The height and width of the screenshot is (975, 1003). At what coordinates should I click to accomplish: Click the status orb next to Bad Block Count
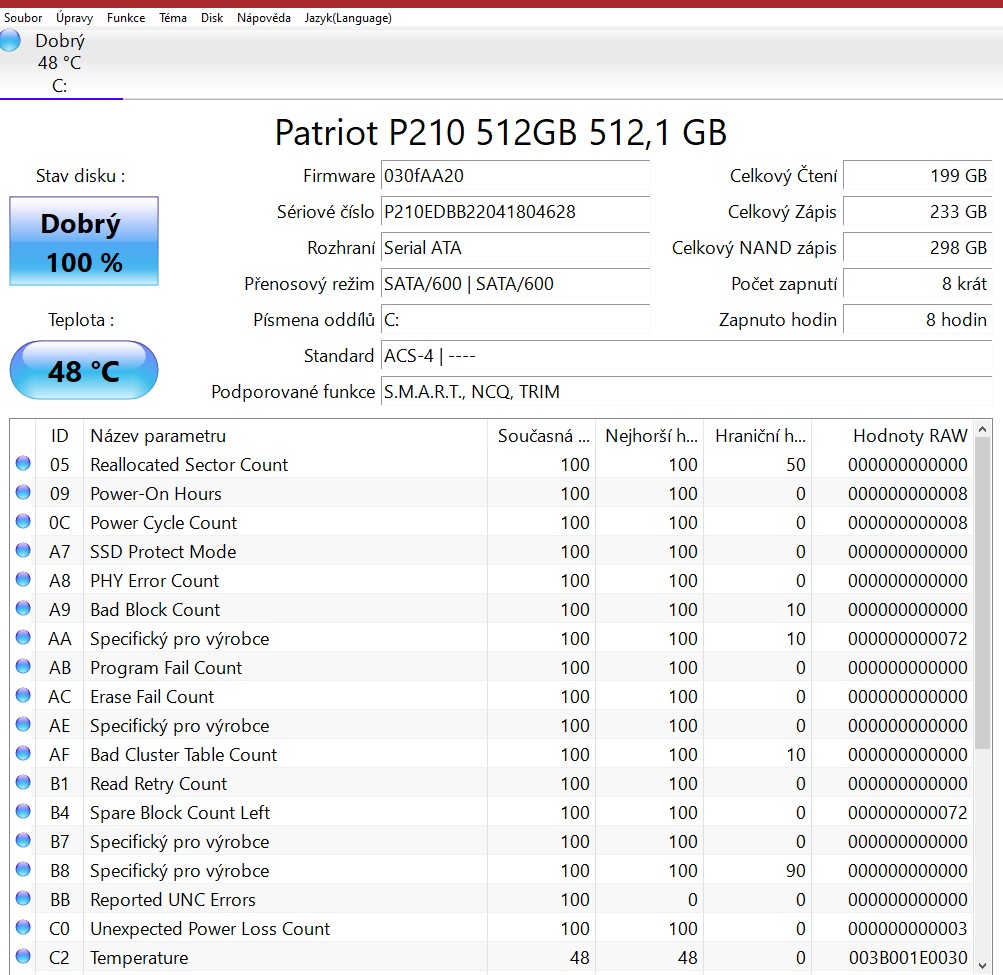tap(22, 609)
